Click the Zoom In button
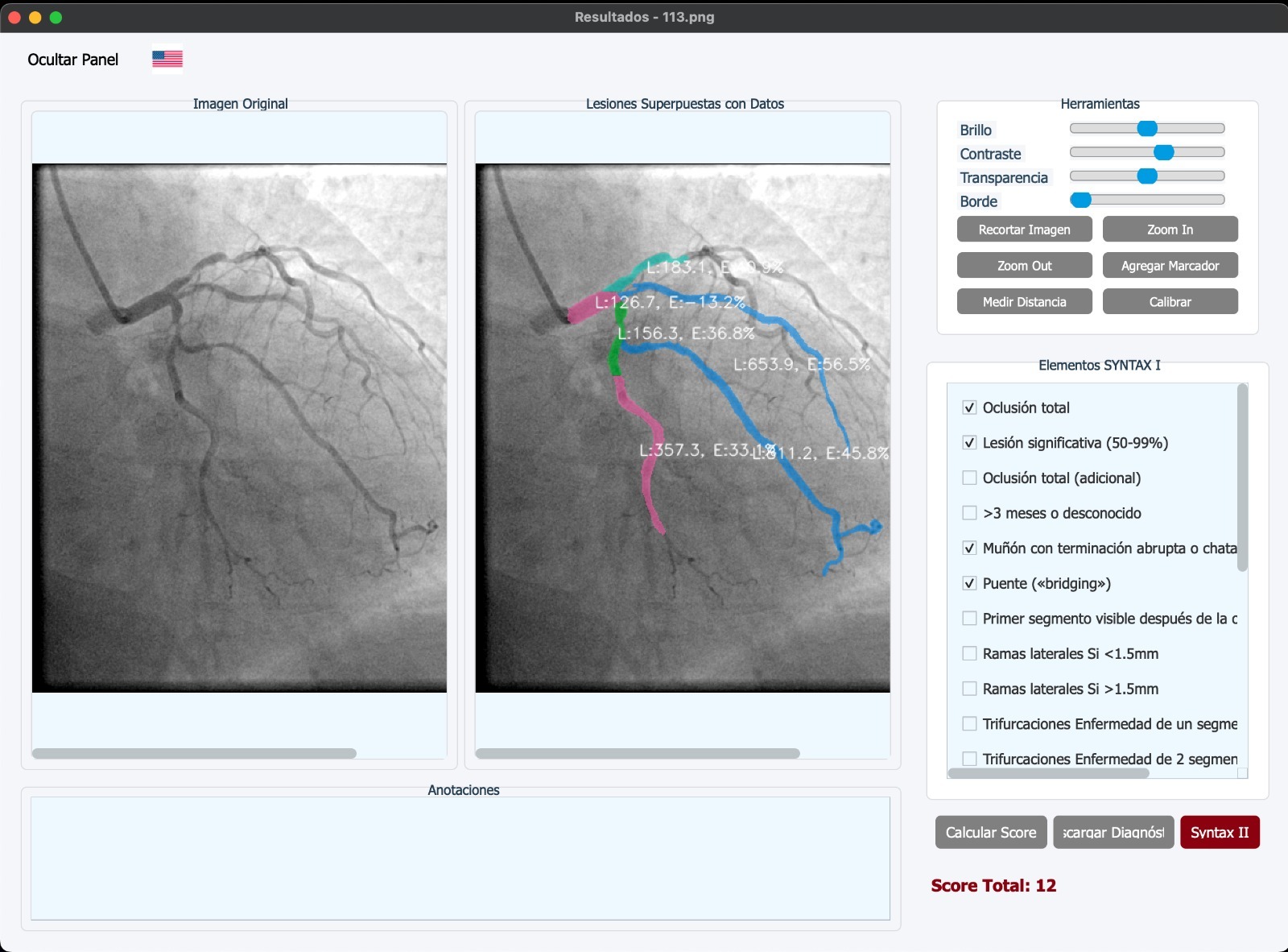 [1170, 230]
